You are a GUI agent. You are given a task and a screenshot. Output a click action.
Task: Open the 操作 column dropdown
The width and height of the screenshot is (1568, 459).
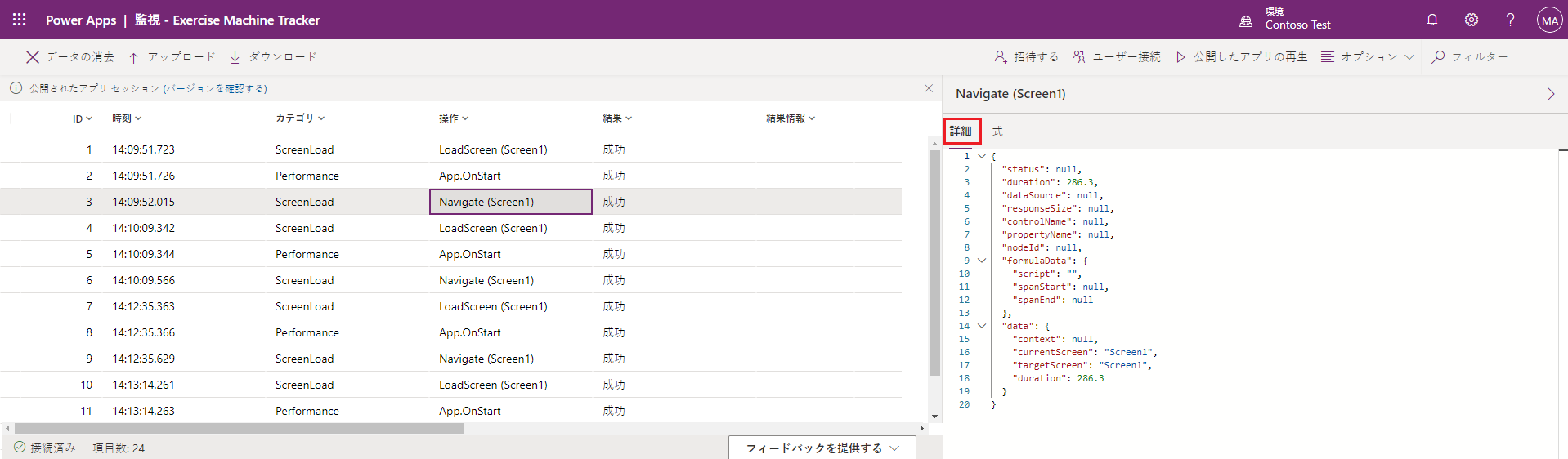(x=454, y=118)
